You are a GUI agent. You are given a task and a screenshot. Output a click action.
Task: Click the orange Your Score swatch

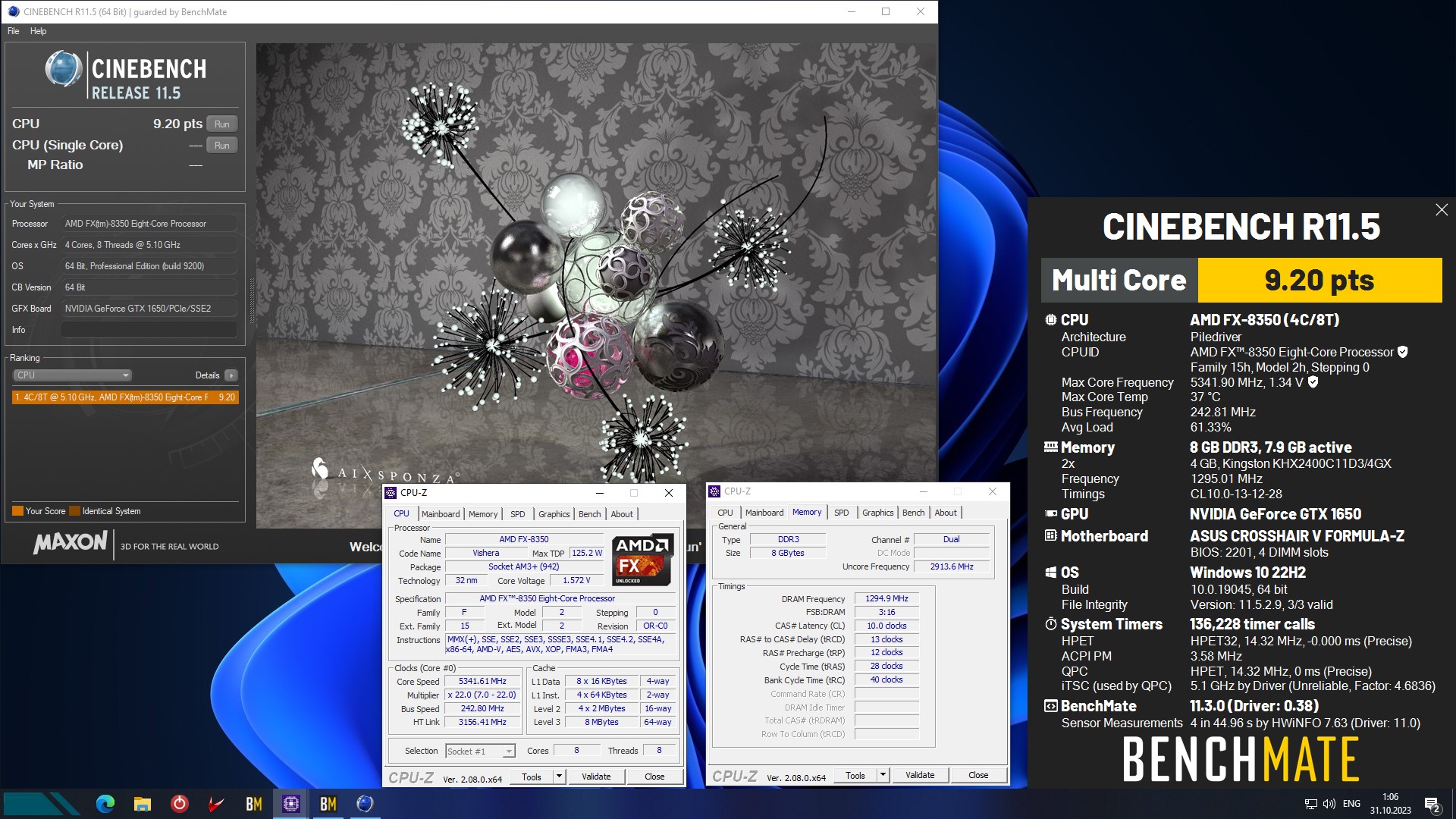17,511
